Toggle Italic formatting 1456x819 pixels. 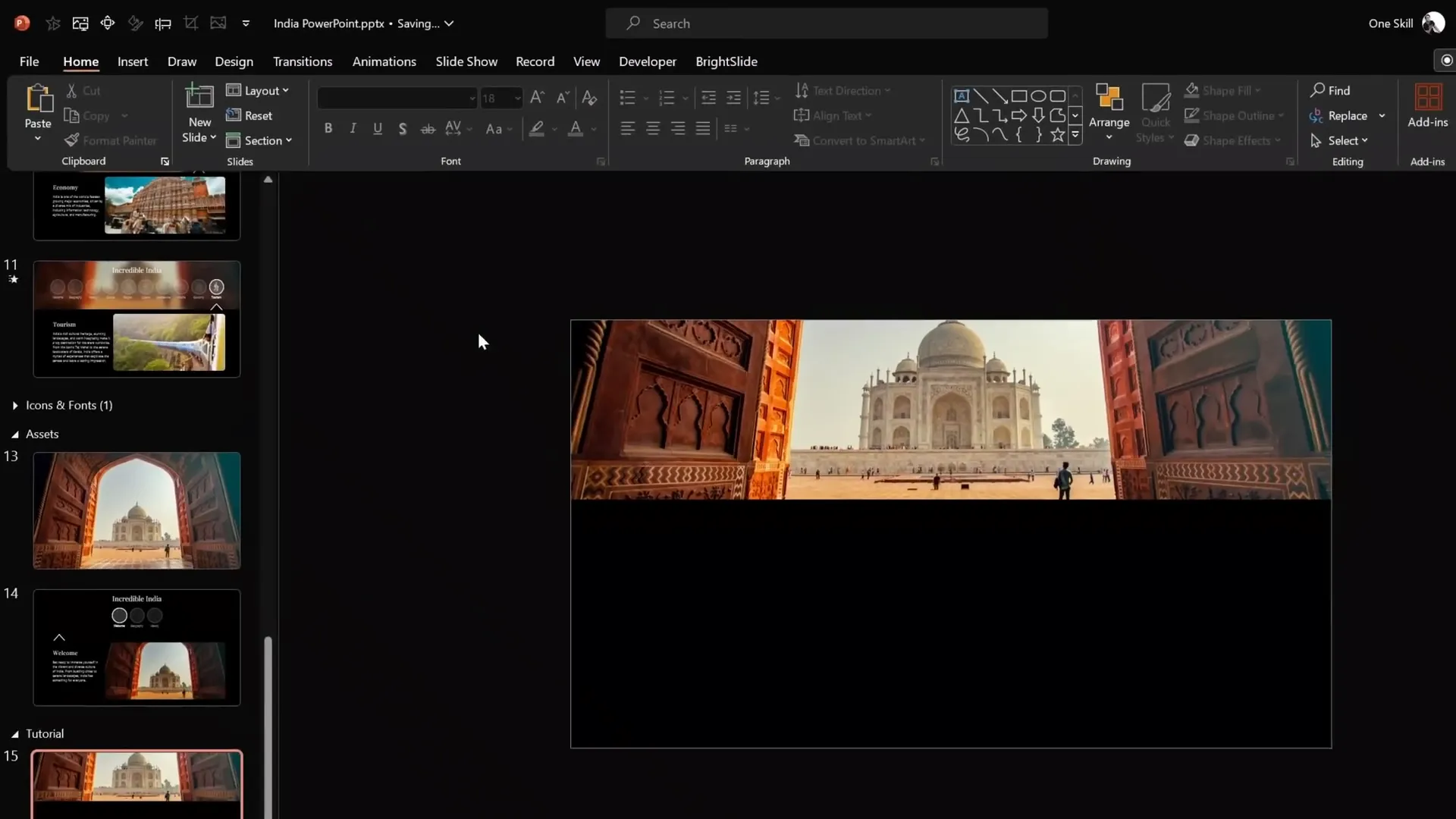pos(353,129)
